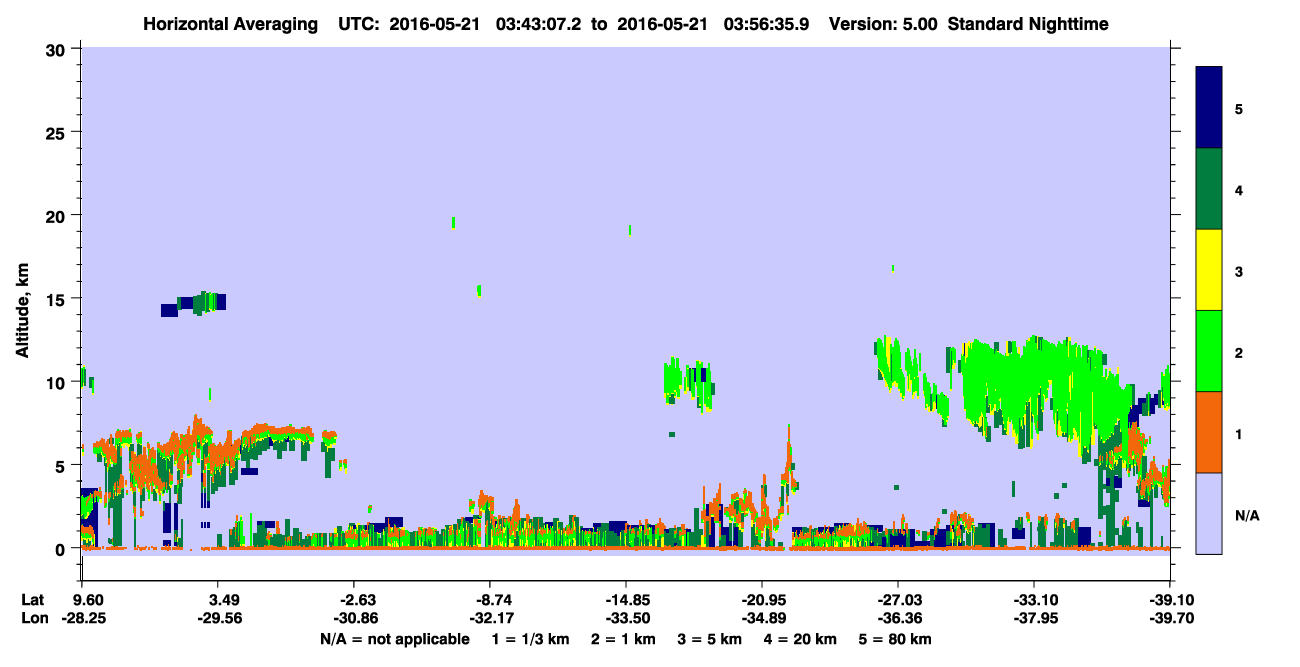Click the colorbar label '5'
Viewport: 1300px width, 667px height.
click(x=1239, y=108)
